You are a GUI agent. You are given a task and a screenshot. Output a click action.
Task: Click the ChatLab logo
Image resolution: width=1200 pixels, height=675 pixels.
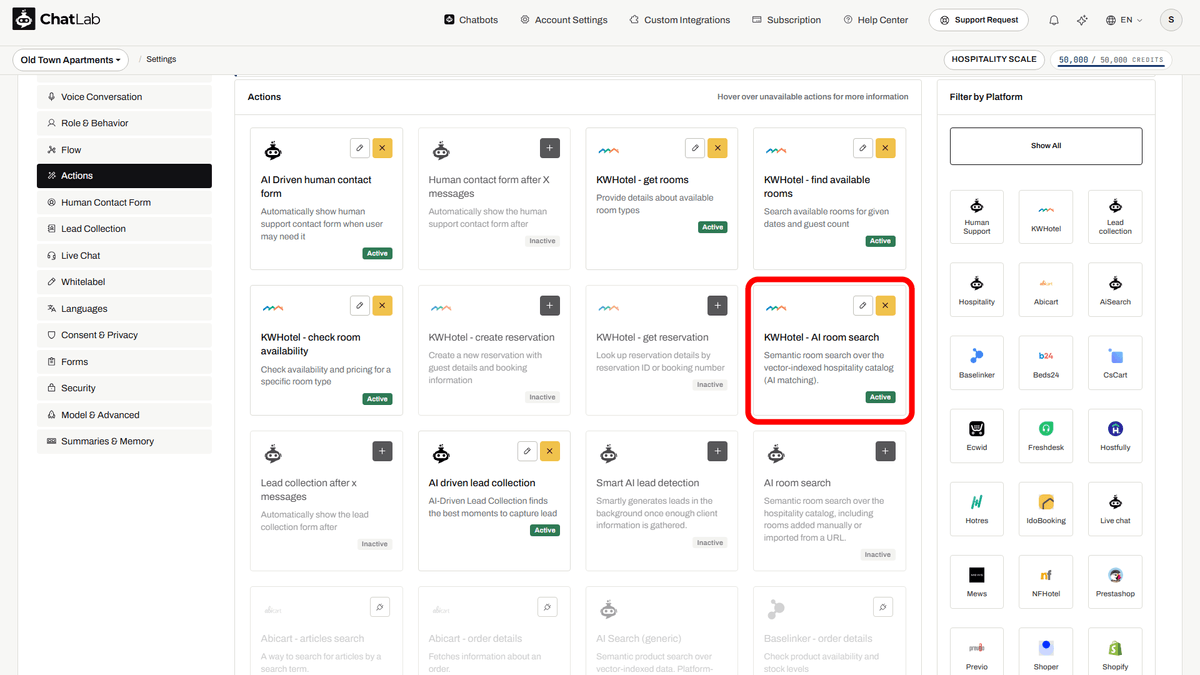click(57, 19)
